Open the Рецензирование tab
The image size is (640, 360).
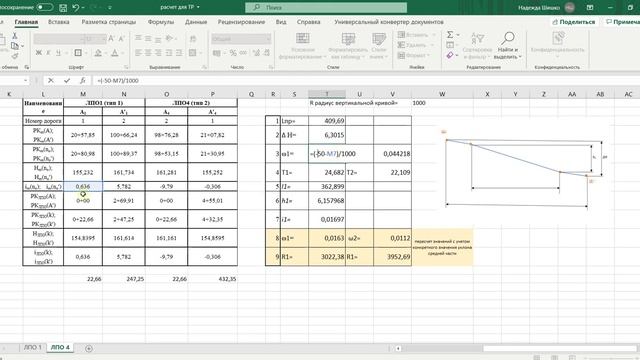[241, 22]
